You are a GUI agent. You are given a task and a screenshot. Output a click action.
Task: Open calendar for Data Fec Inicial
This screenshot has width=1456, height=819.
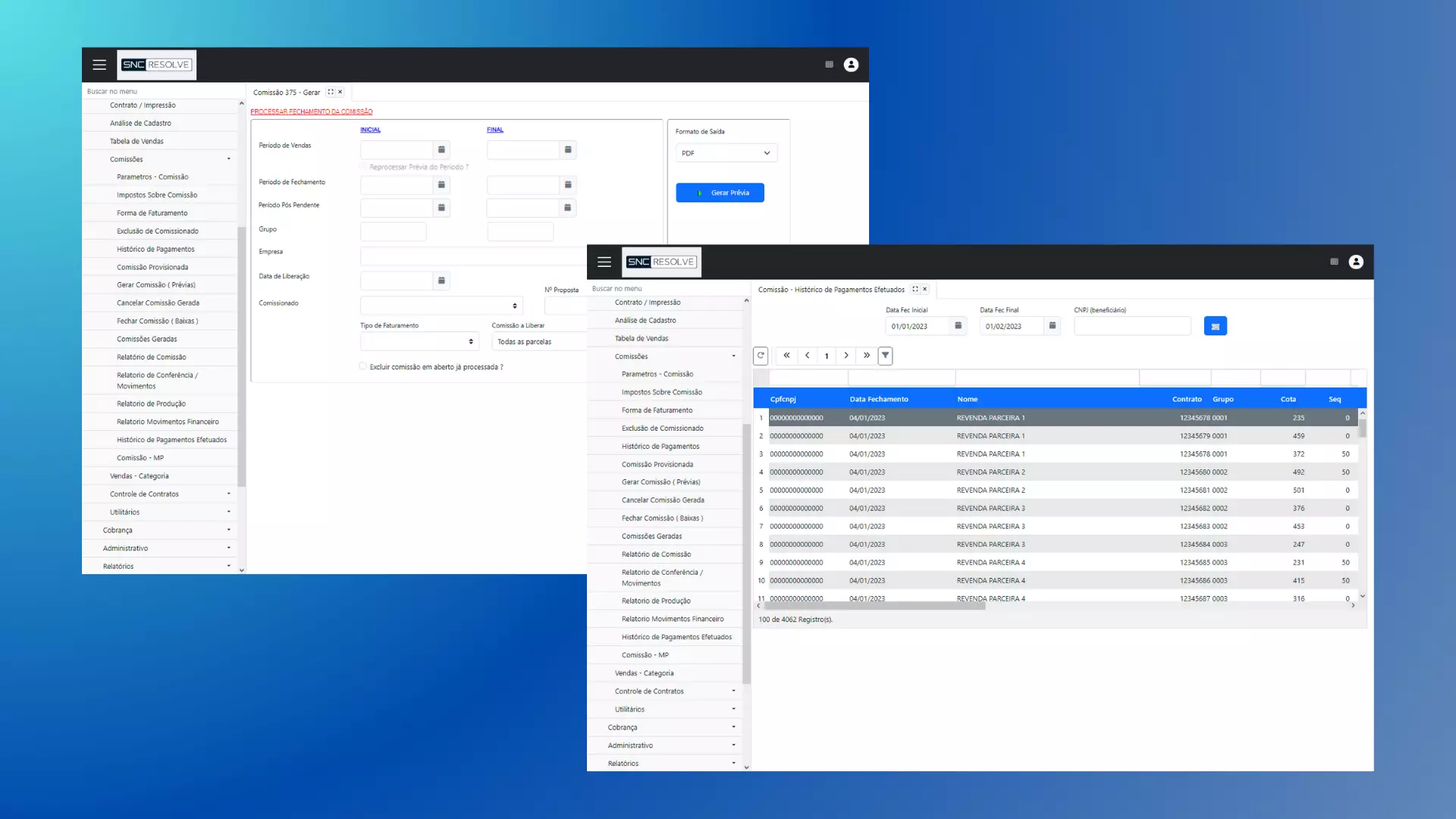[958, 326]
